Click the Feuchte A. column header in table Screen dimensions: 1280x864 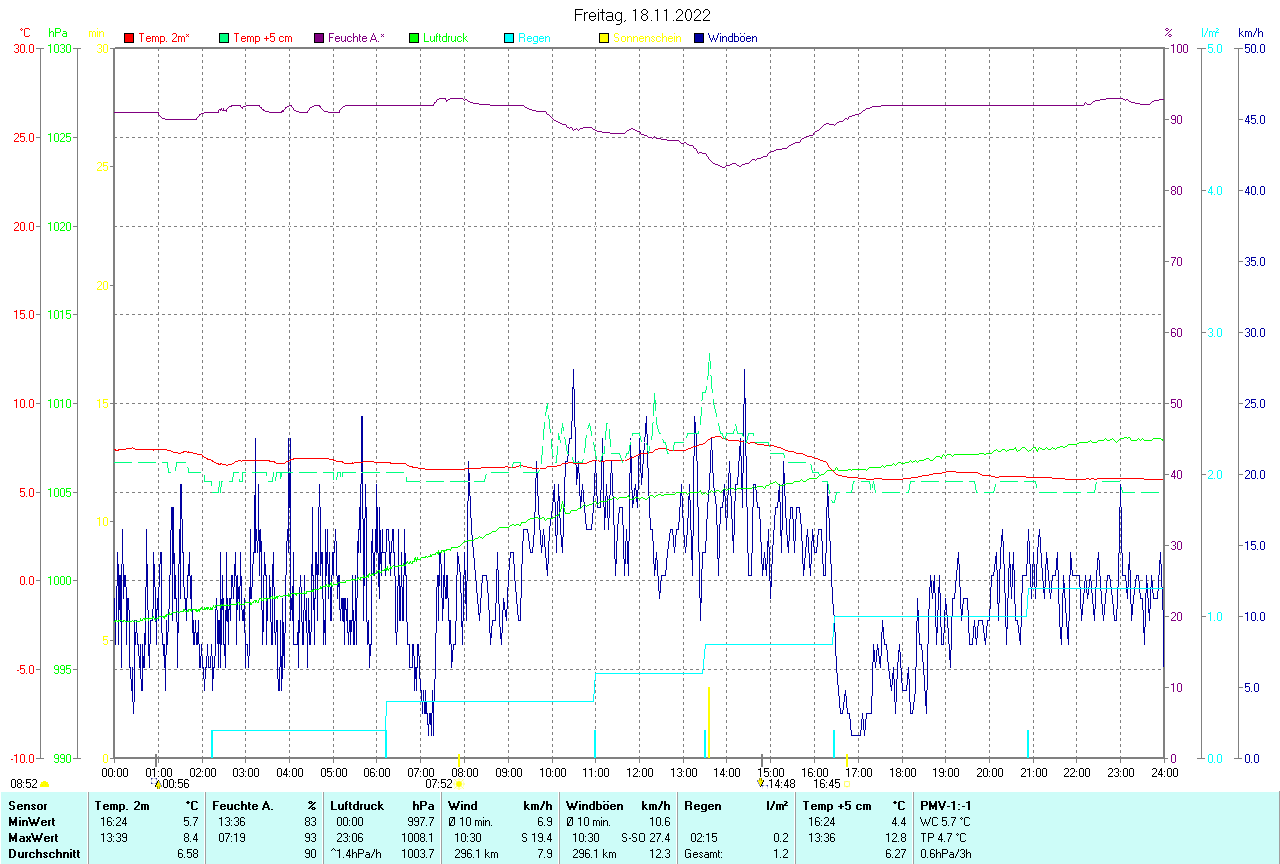(x=243, y=806)
